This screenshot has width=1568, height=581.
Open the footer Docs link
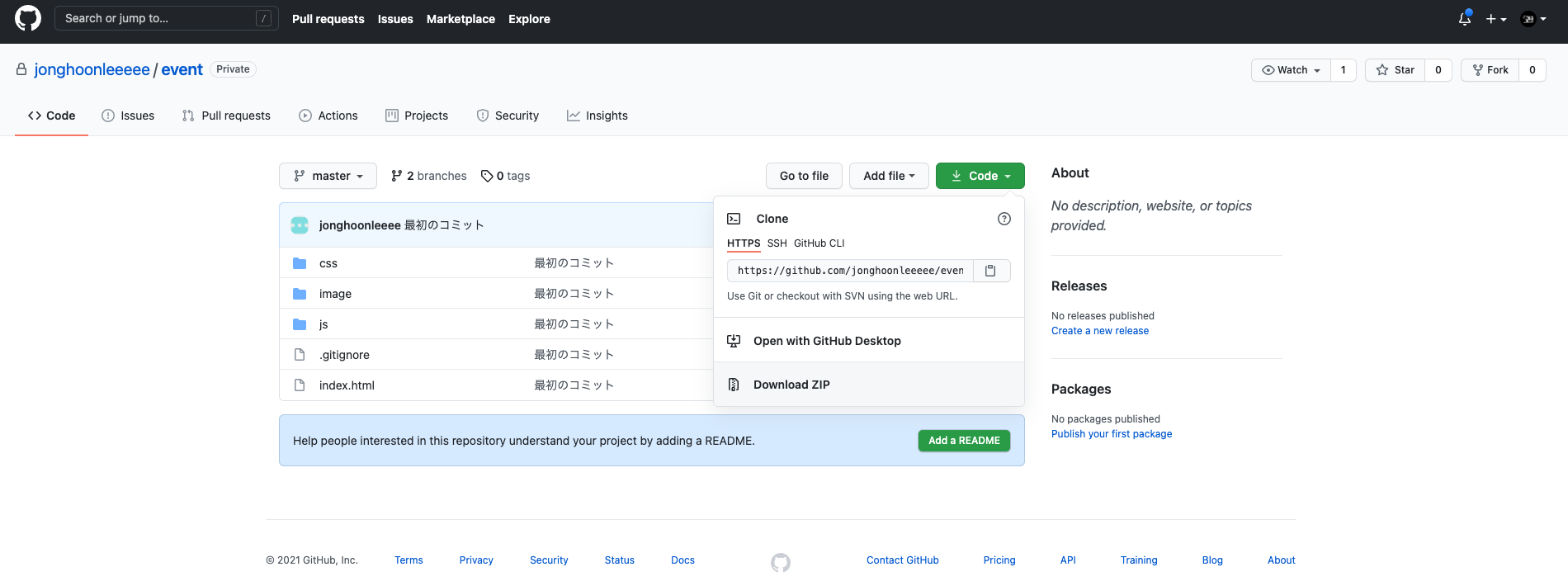click(682, 560)
